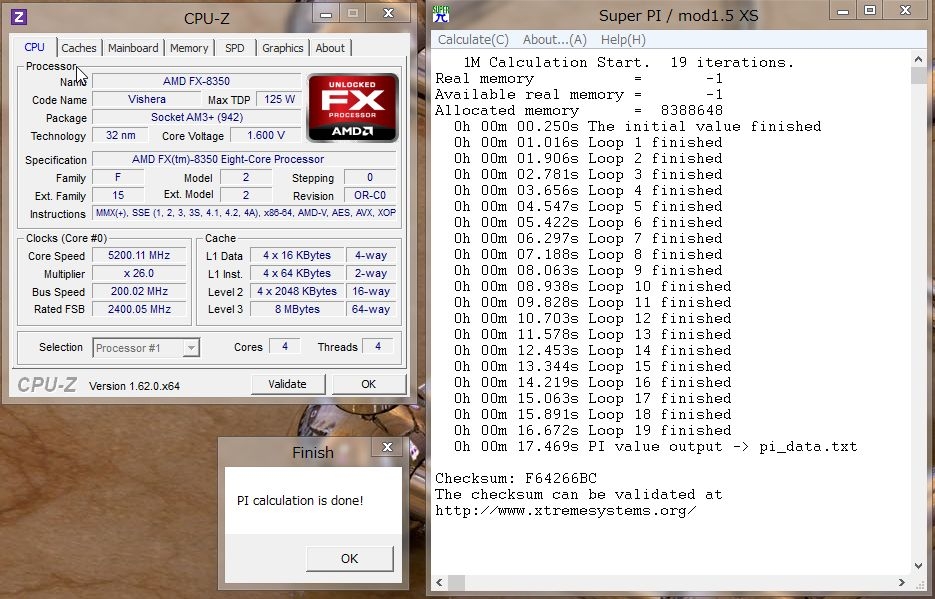Screen dimensions: 935x599
Task: Click OK in the CPU-Z window
Action: (x=369, y=384)
